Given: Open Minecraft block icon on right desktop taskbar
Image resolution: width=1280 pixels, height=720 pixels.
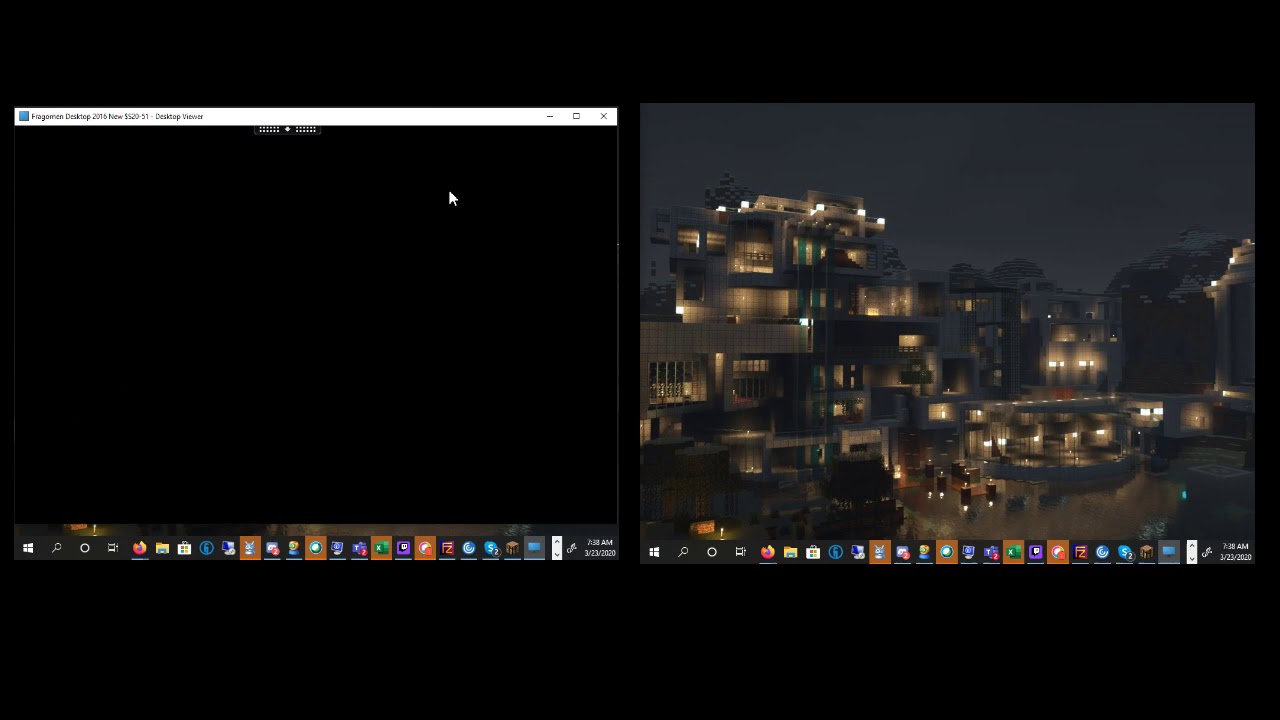Looking at the screenshot, I should (x=1146, y=552).
